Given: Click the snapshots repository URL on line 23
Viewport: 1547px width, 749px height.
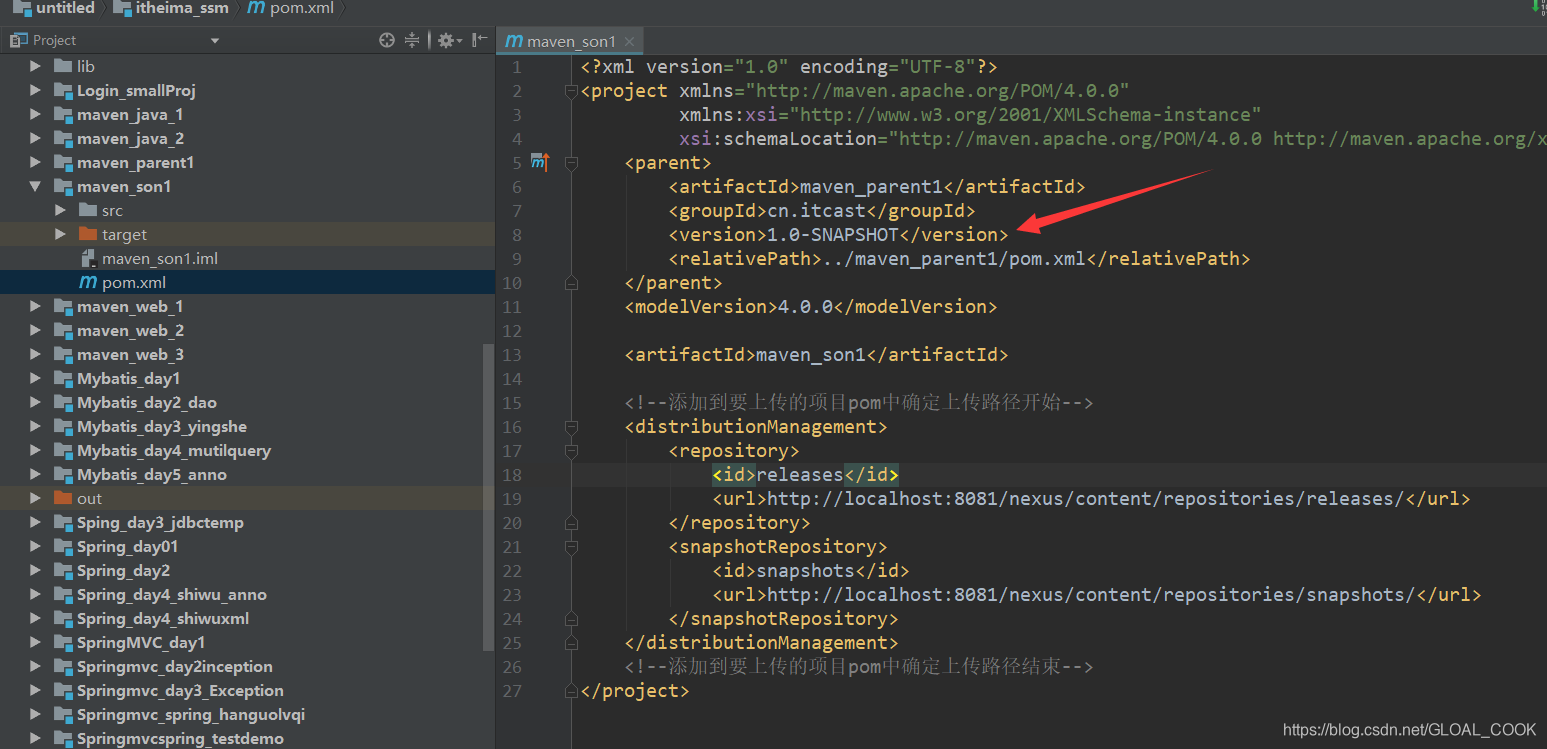Looking at the screenshot, I should [1091, 594].
